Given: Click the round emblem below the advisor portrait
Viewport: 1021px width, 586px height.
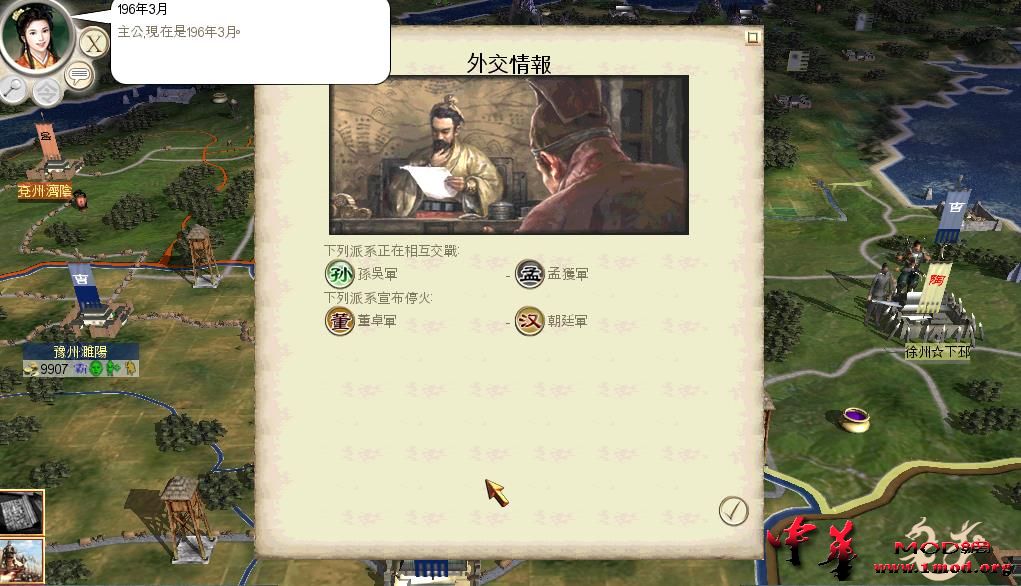Looking at the screenshot, I should pyautogui.click(x=47, y=92).
